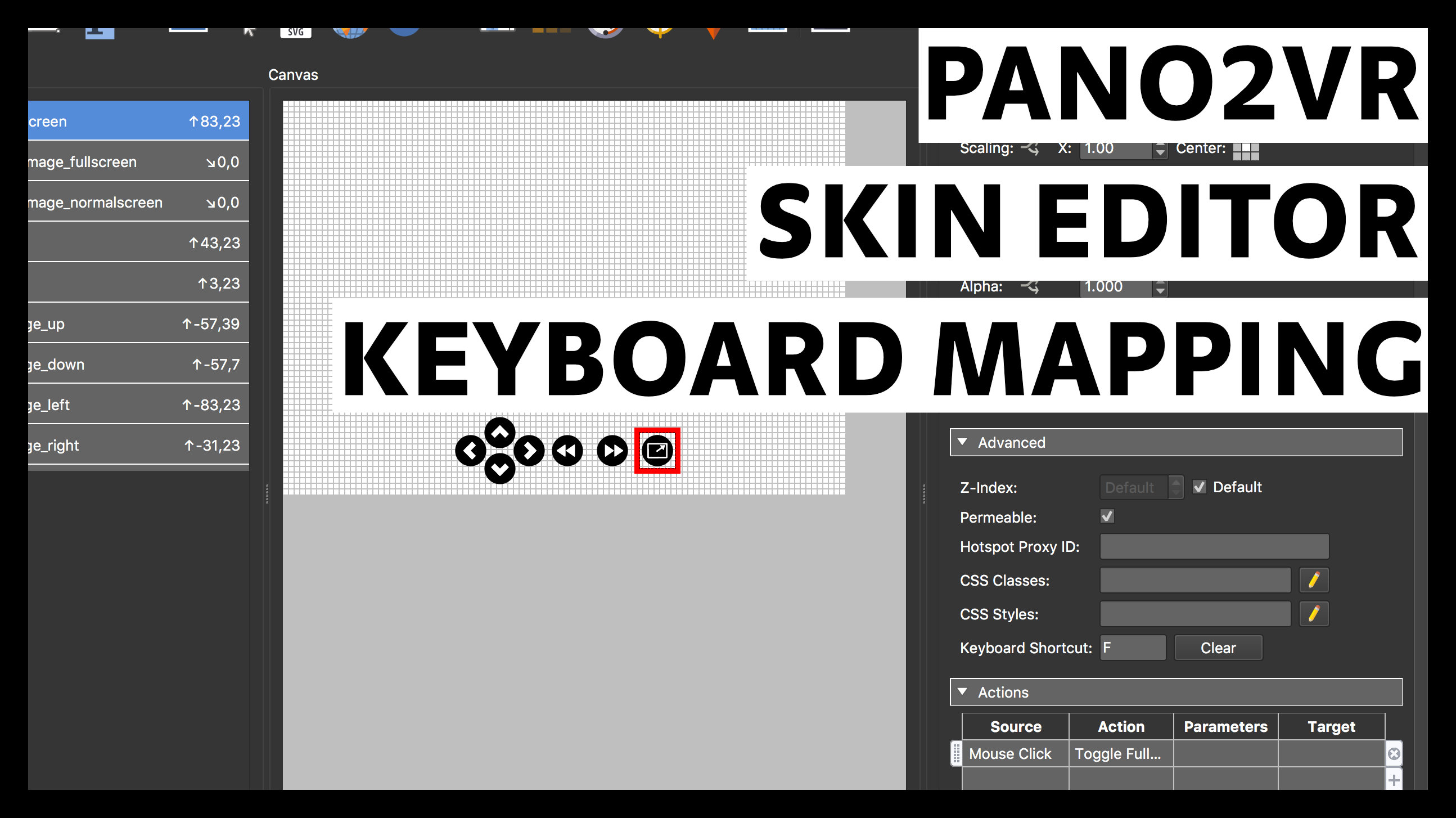Screen dimensions: 1456x818
Task: Click the Keyboard Shortcut field showing F
Action: [1132, 648]
